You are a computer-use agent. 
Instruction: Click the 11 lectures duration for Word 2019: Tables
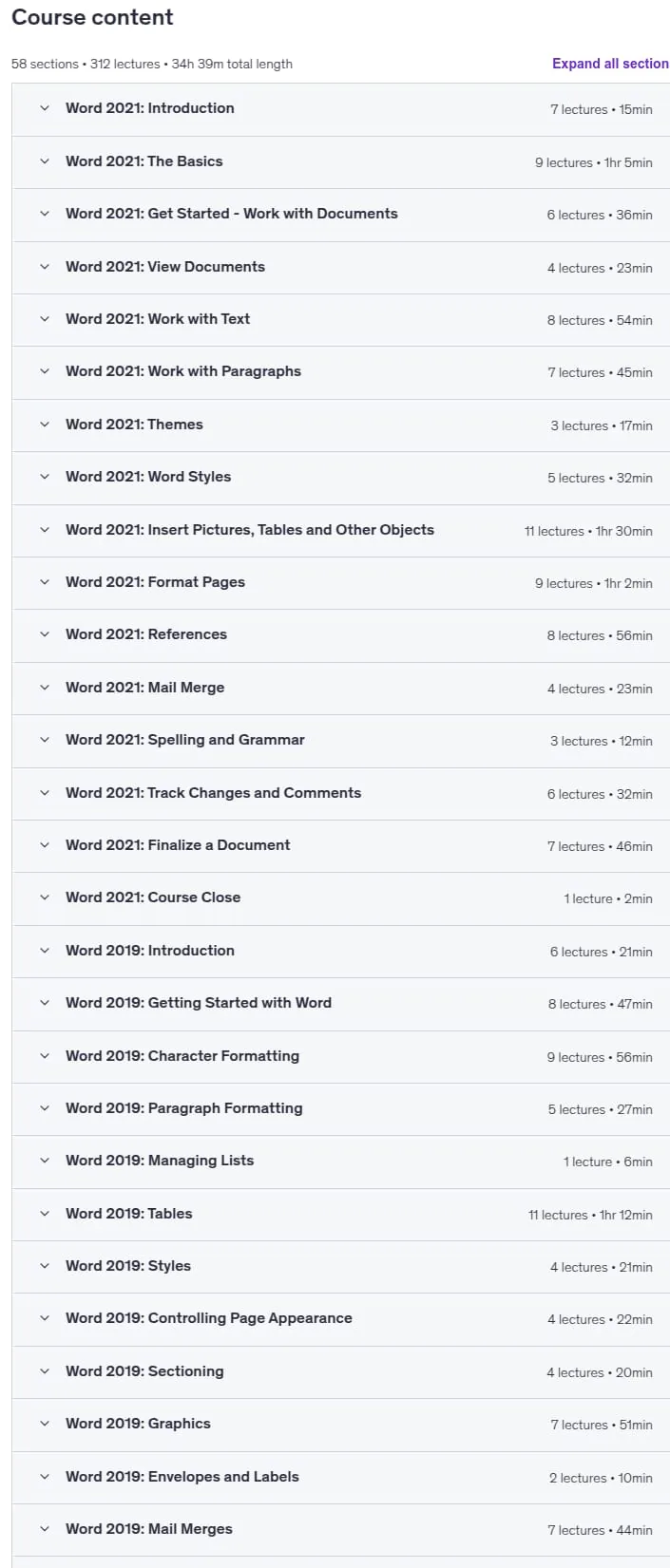click(590, 1215)
